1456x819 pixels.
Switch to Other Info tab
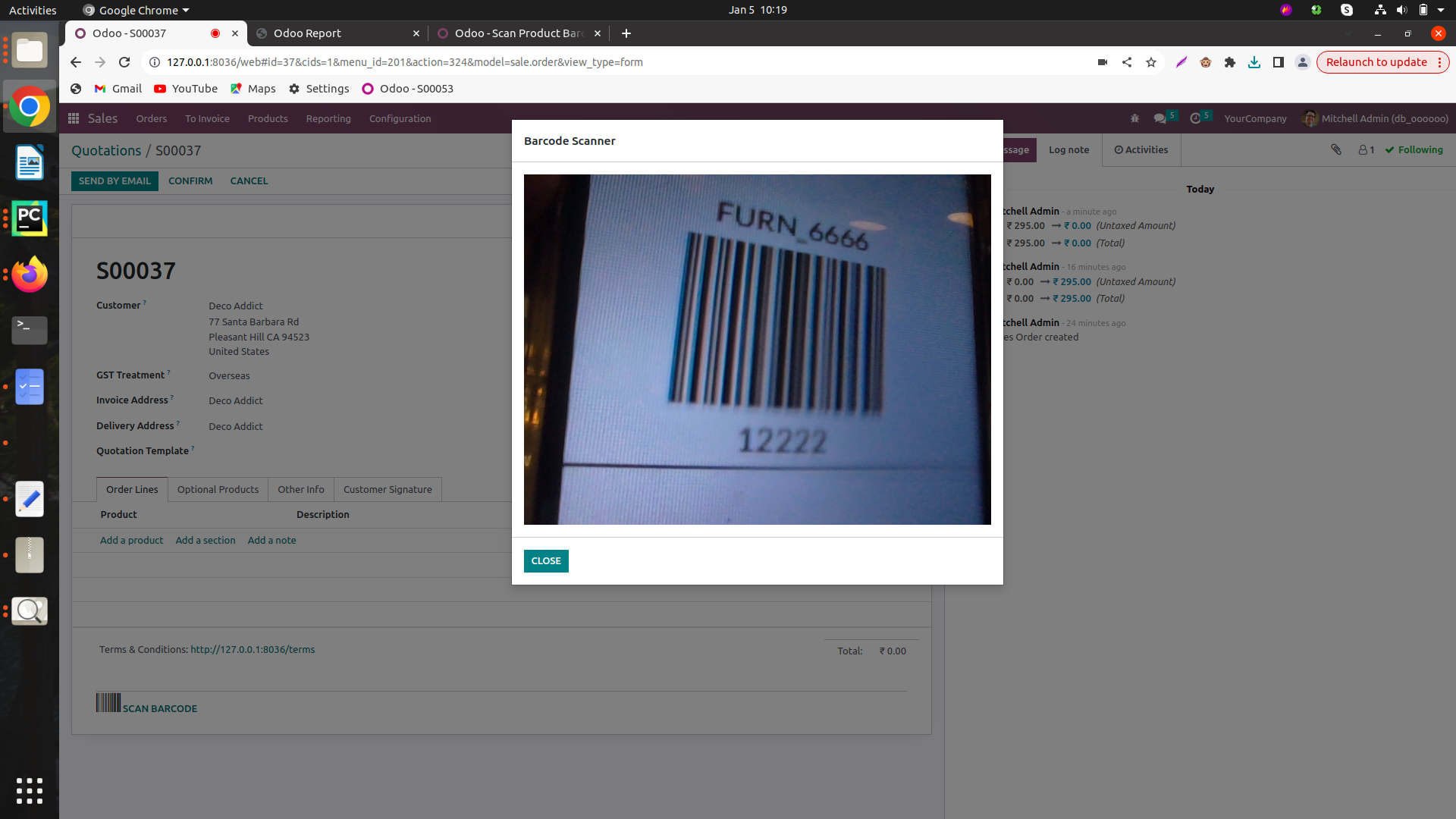point(301,490)
